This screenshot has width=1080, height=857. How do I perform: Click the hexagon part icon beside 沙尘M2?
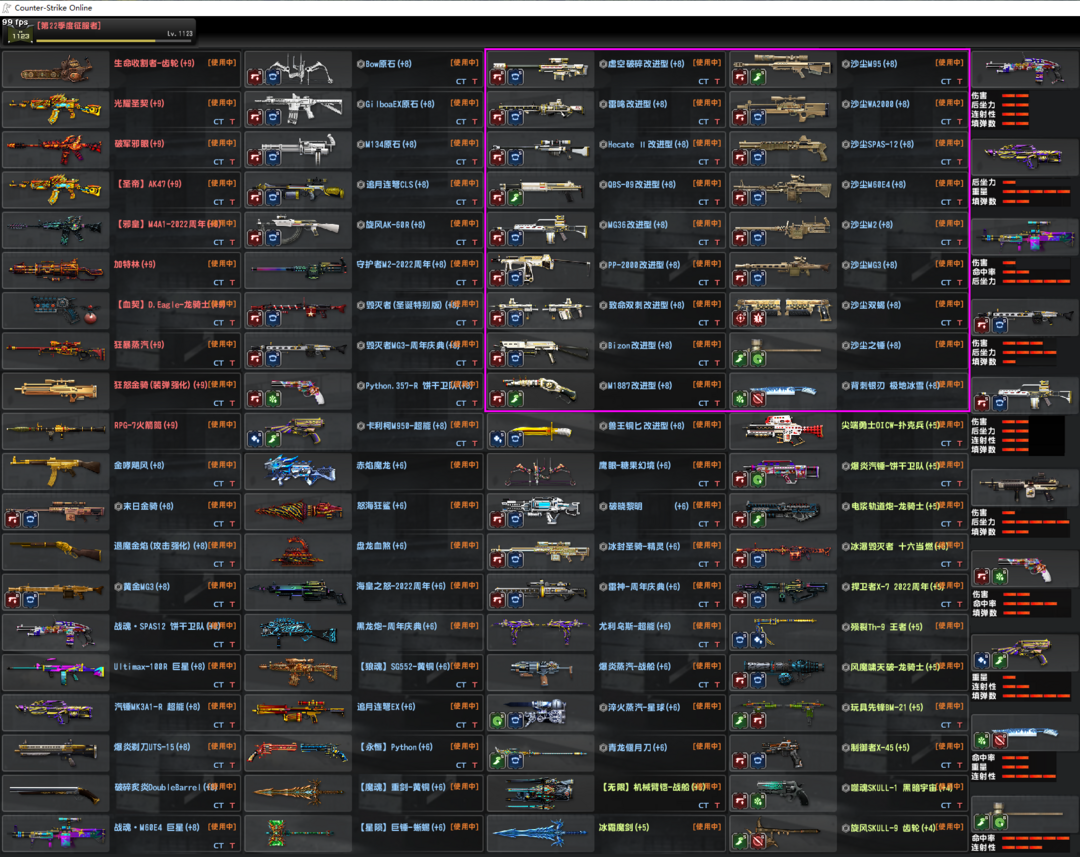845,225
